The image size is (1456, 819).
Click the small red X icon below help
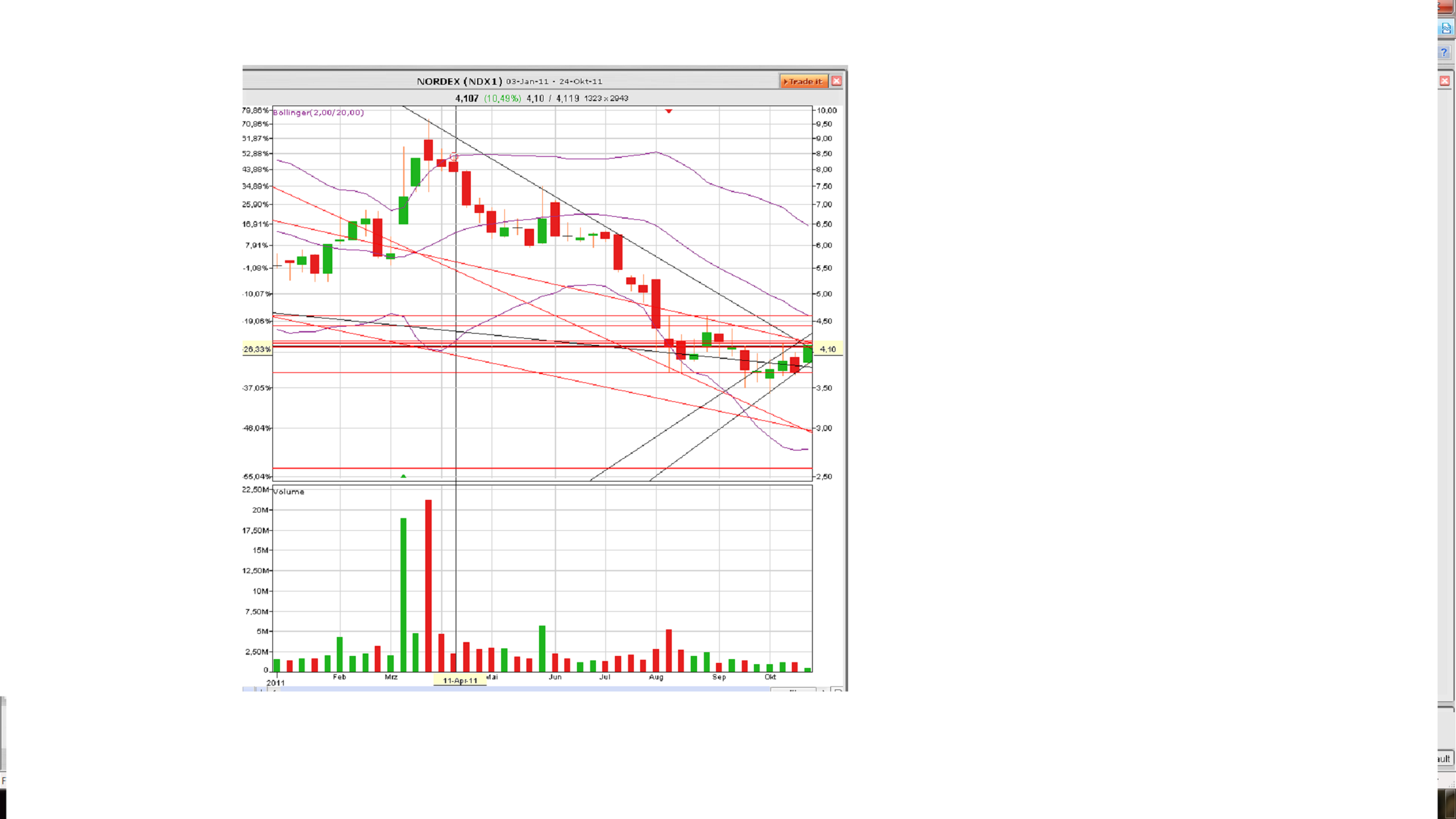(1445, 81)
